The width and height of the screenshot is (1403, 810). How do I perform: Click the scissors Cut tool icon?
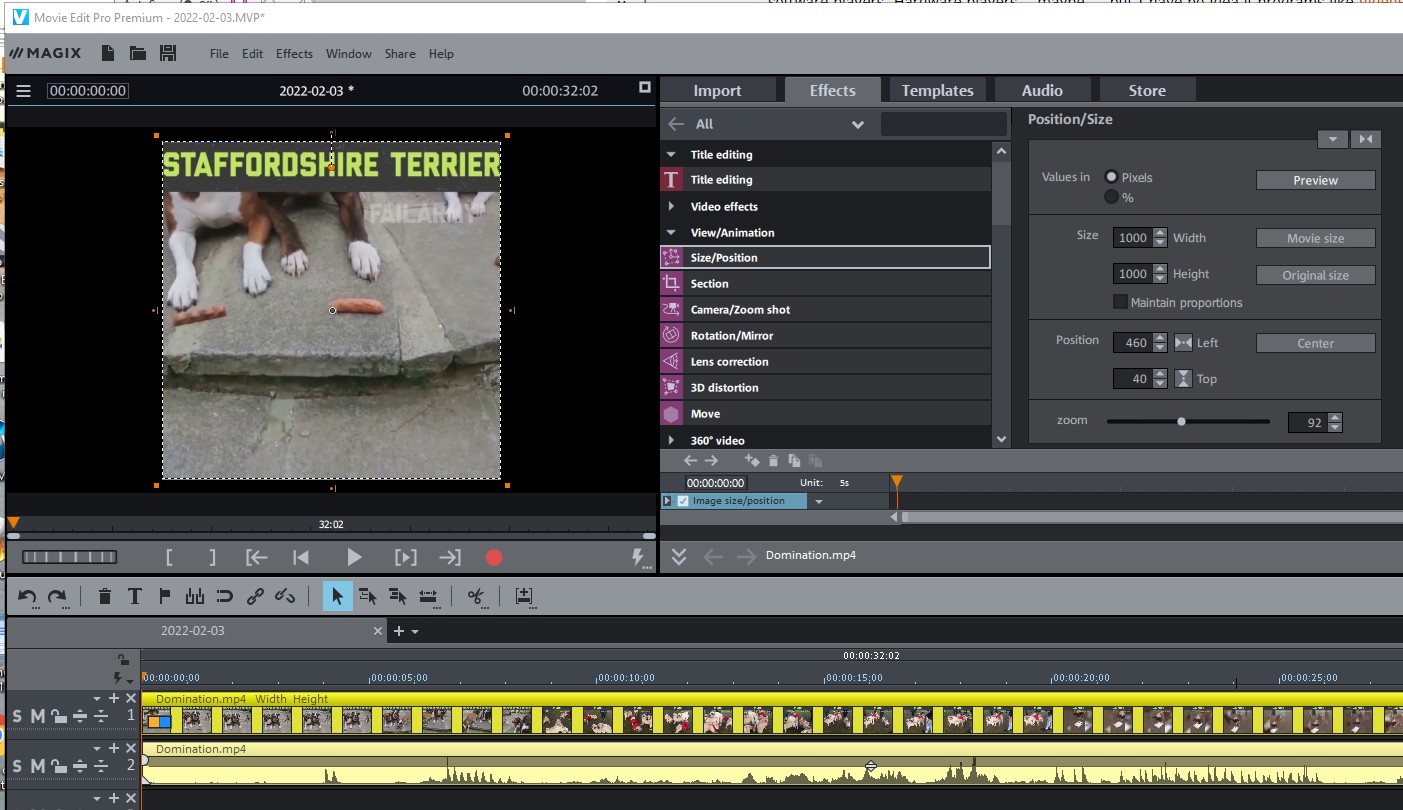point(474,597)
